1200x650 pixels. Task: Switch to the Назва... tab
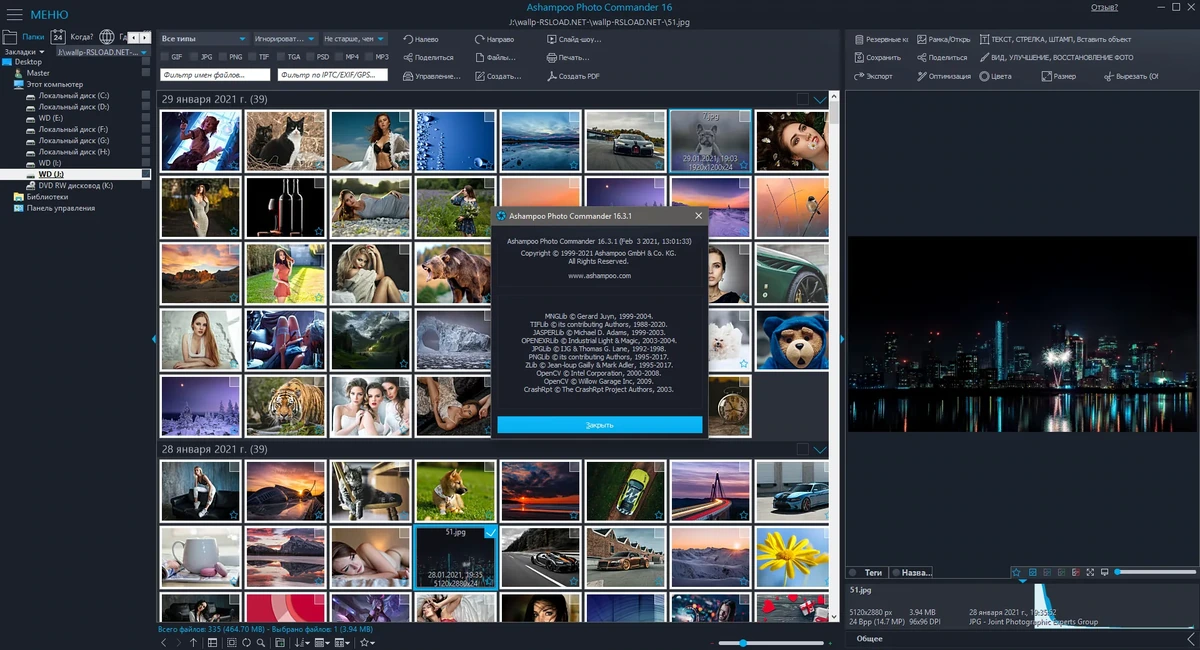pos(912,573)
